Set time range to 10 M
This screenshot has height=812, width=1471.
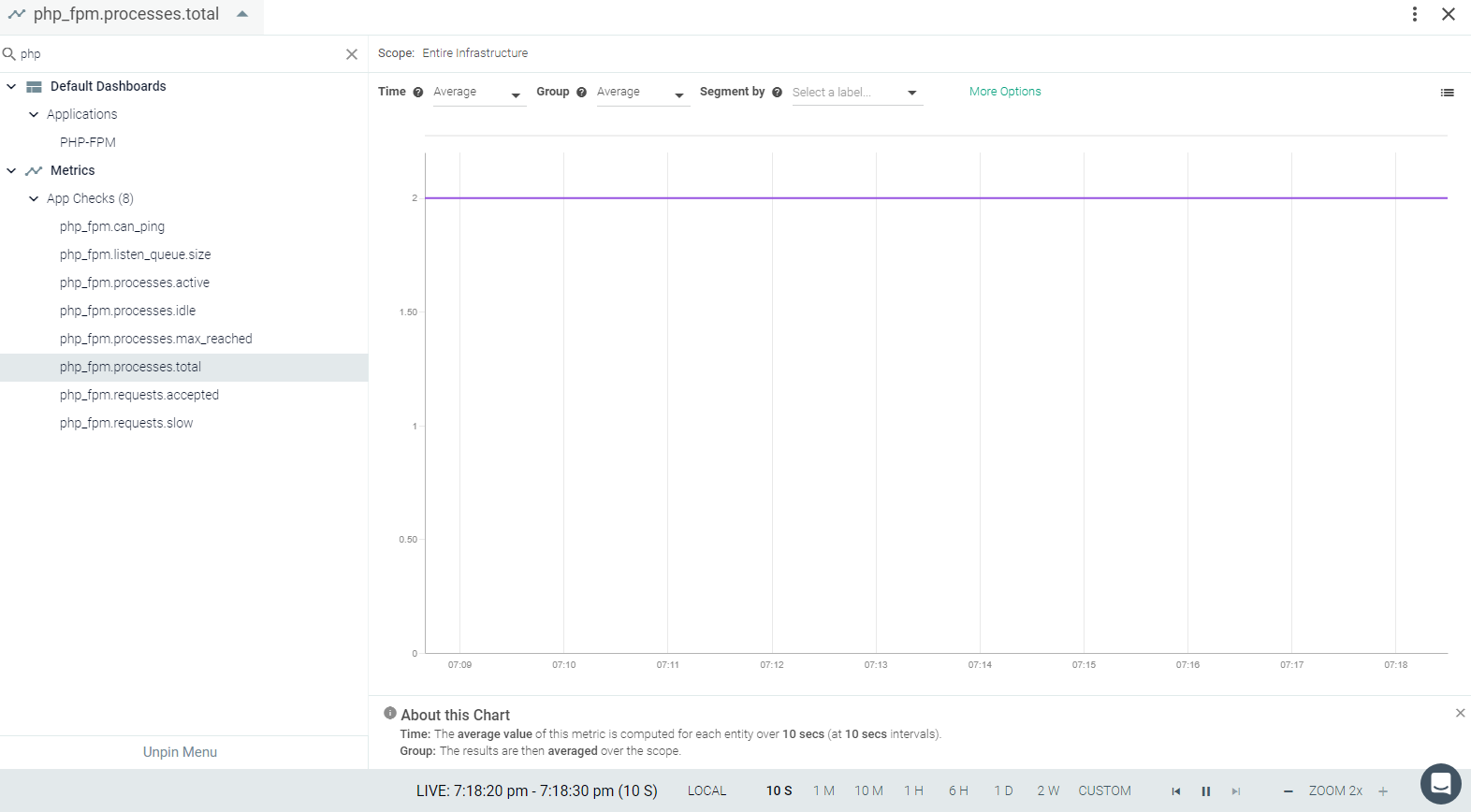[x=868, y=791]
